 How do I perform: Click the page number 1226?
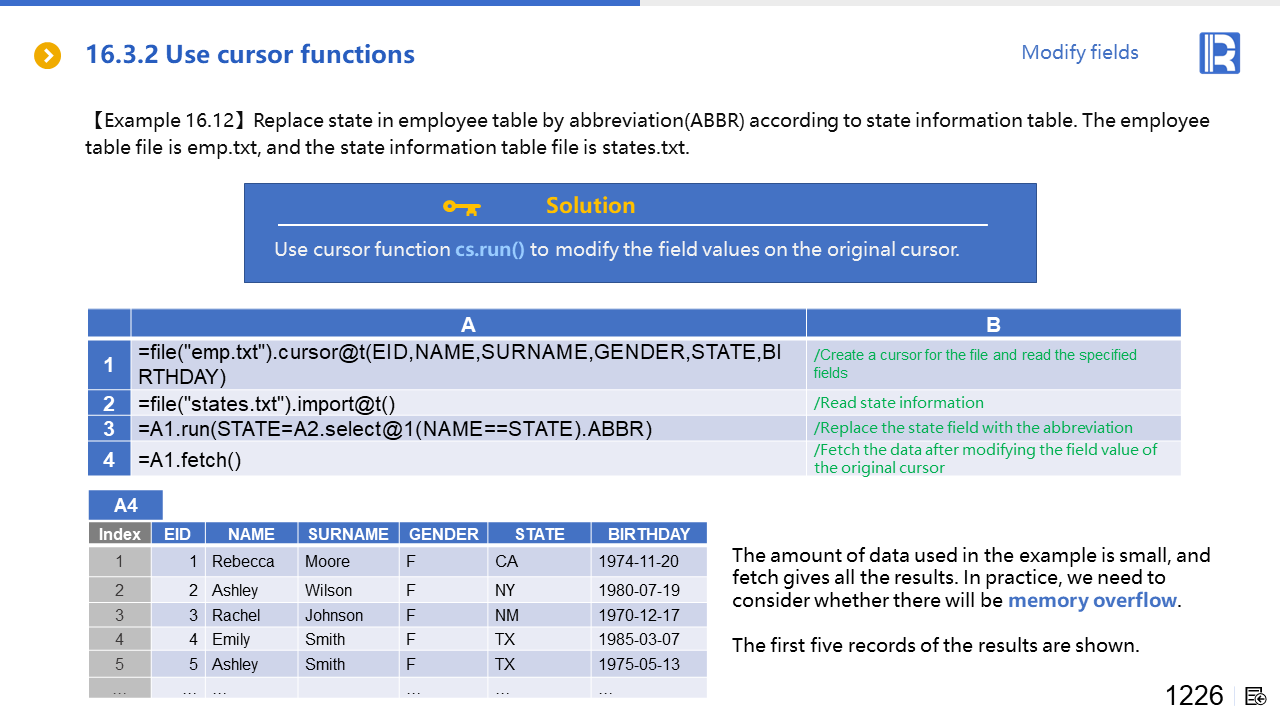click(1194, 696)
